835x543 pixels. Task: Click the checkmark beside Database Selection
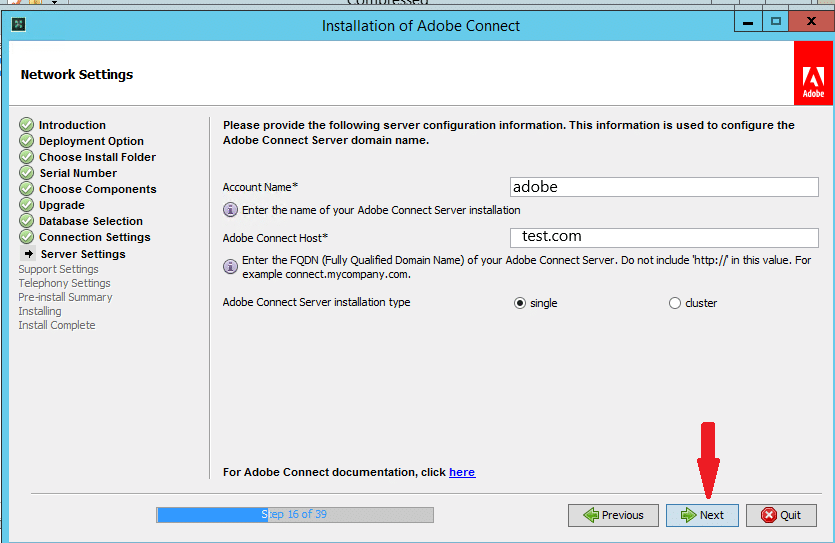(x=27, y=221)
